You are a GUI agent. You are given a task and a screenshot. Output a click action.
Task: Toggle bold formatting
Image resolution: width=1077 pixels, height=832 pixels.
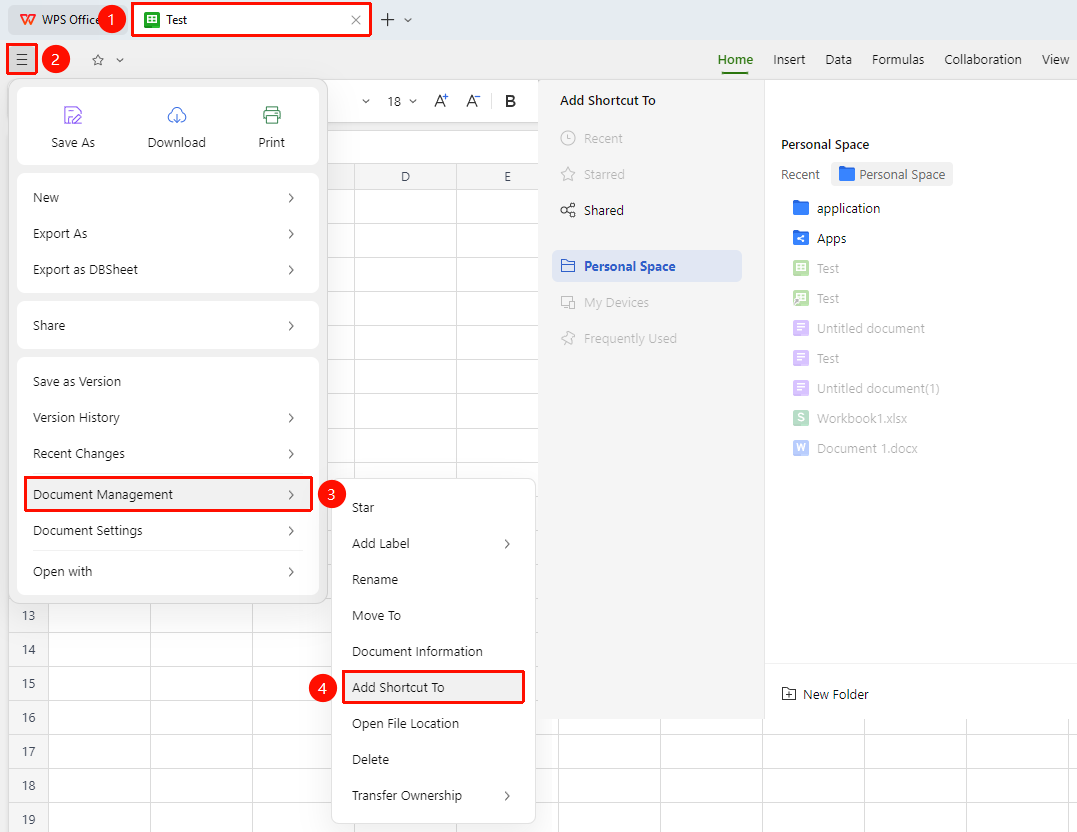pos(510,101)
